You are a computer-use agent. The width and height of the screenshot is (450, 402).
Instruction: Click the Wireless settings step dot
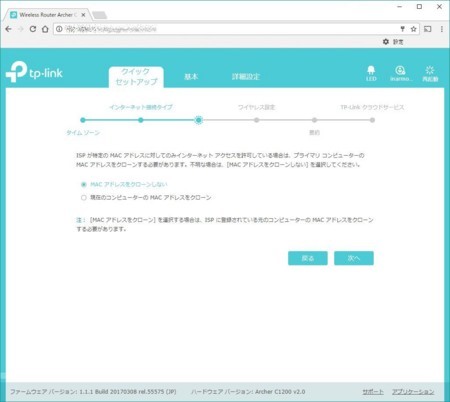coord(256,120)
